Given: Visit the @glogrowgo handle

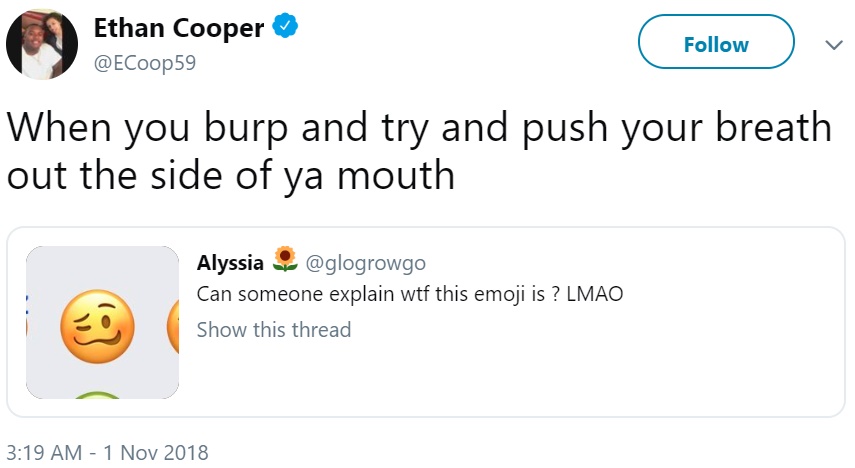Looking at the screenshot, I should point(366,263).
